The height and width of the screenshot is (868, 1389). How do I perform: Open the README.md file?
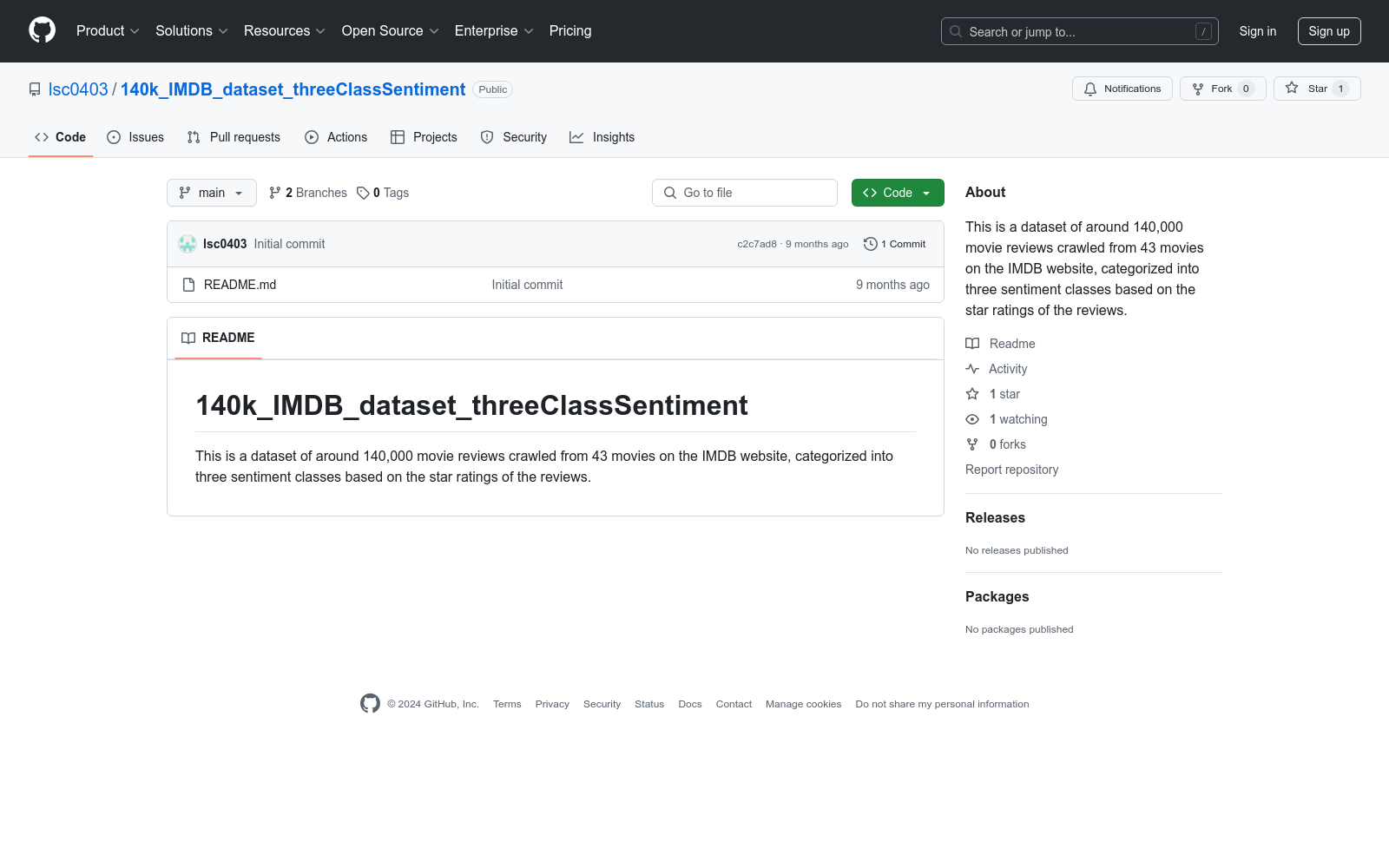(x=240, y=285)
